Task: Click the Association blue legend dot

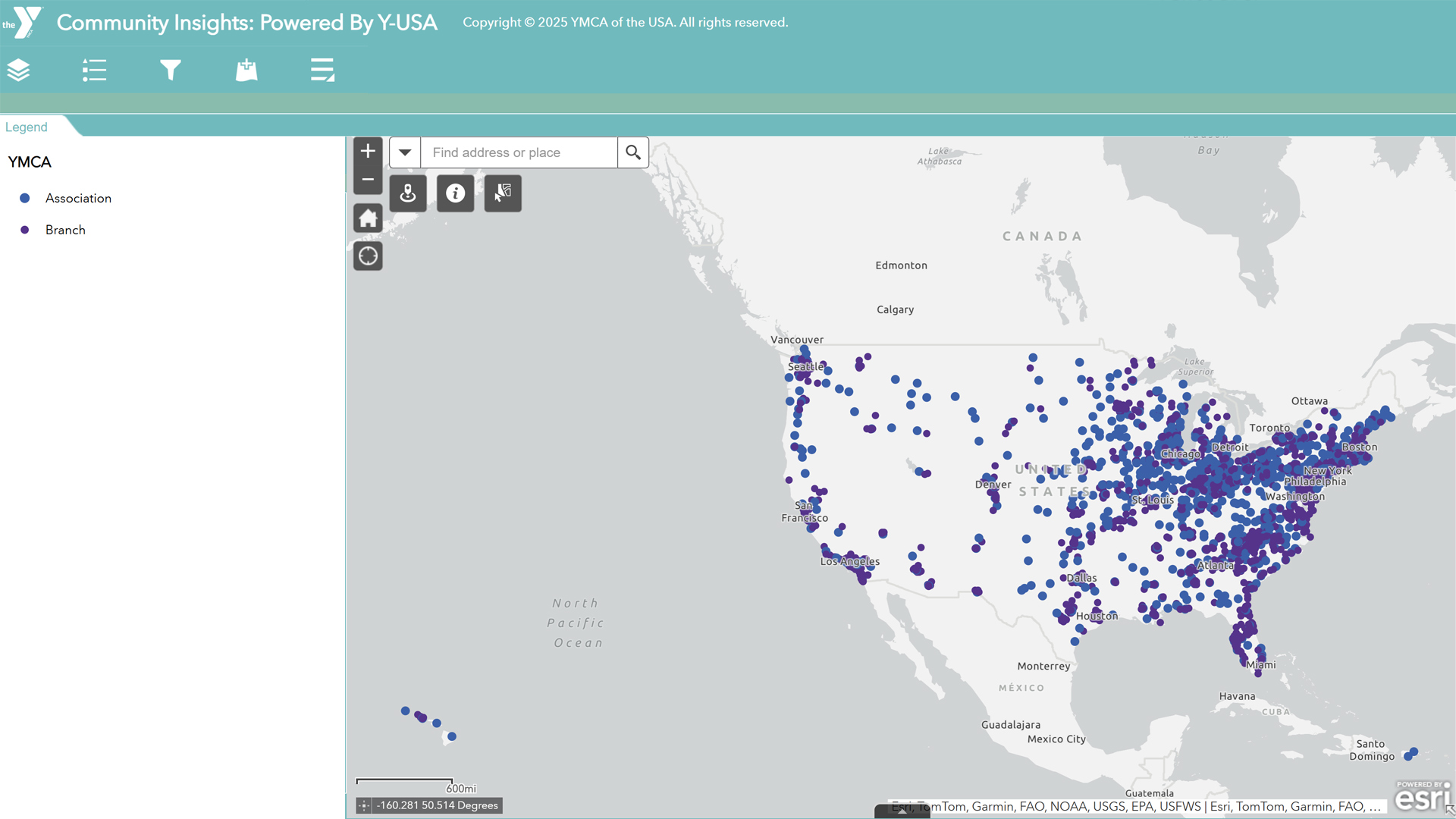Action: [25, 198]
